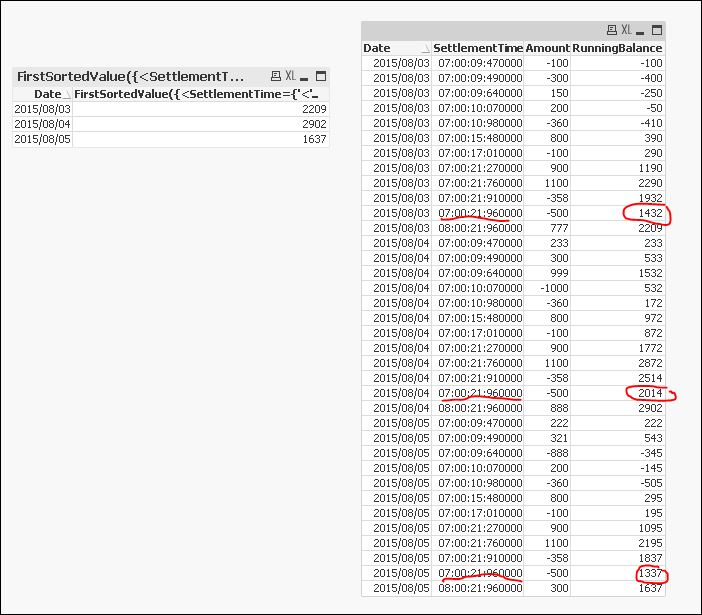This screenshot has height=615, width=702.
Task: Minimize the FirstSortedValue table box
Action: point(305,77)
